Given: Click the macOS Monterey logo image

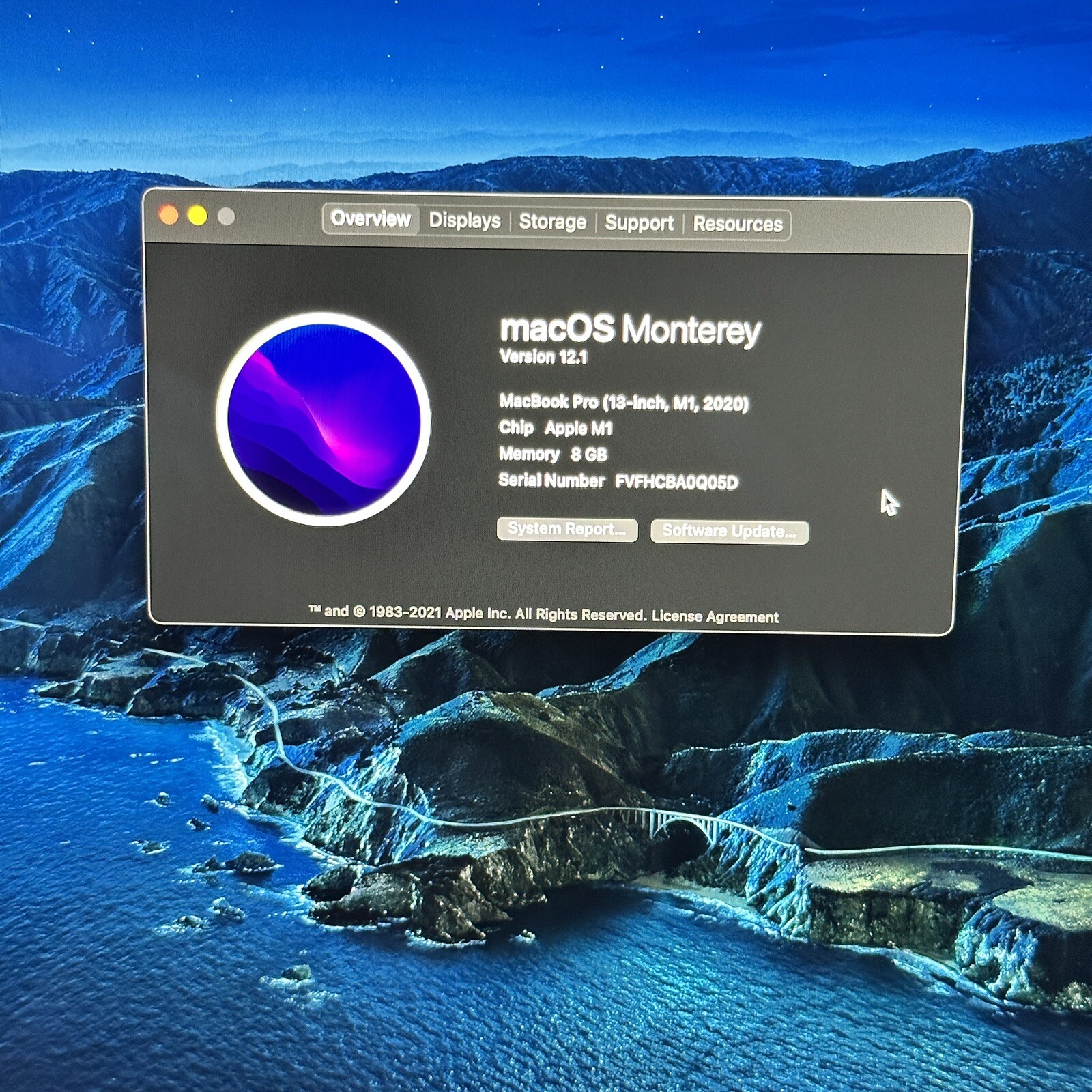Looking at the screenshot, I should click(x=324, y=419).
